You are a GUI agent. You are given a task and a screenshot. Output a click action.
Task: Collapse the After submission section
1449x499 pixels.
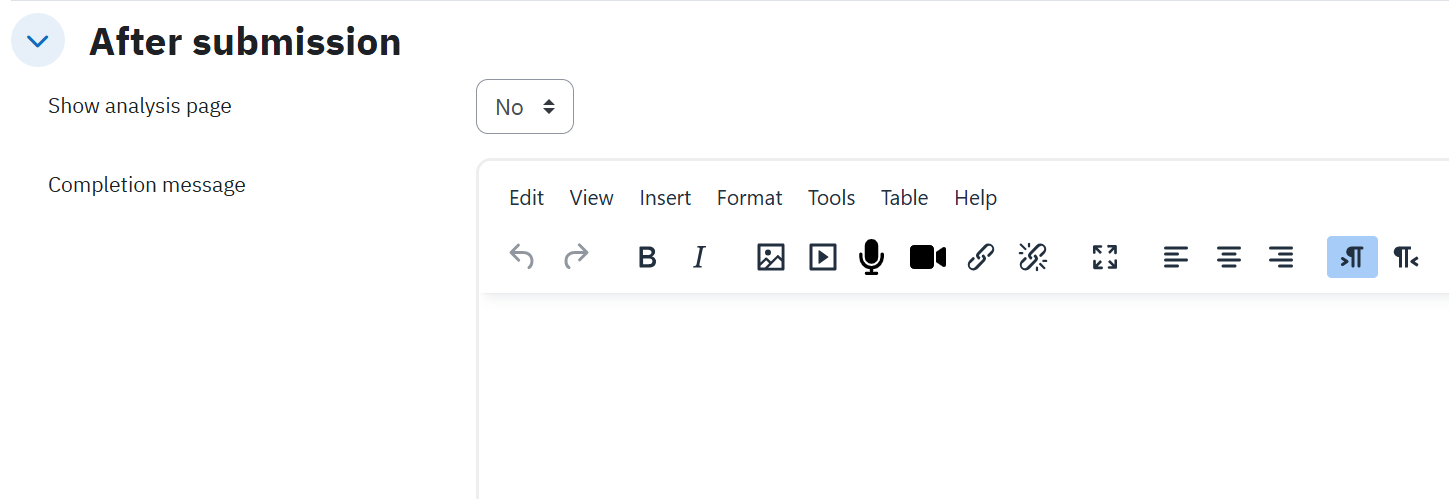click(38, 41)
